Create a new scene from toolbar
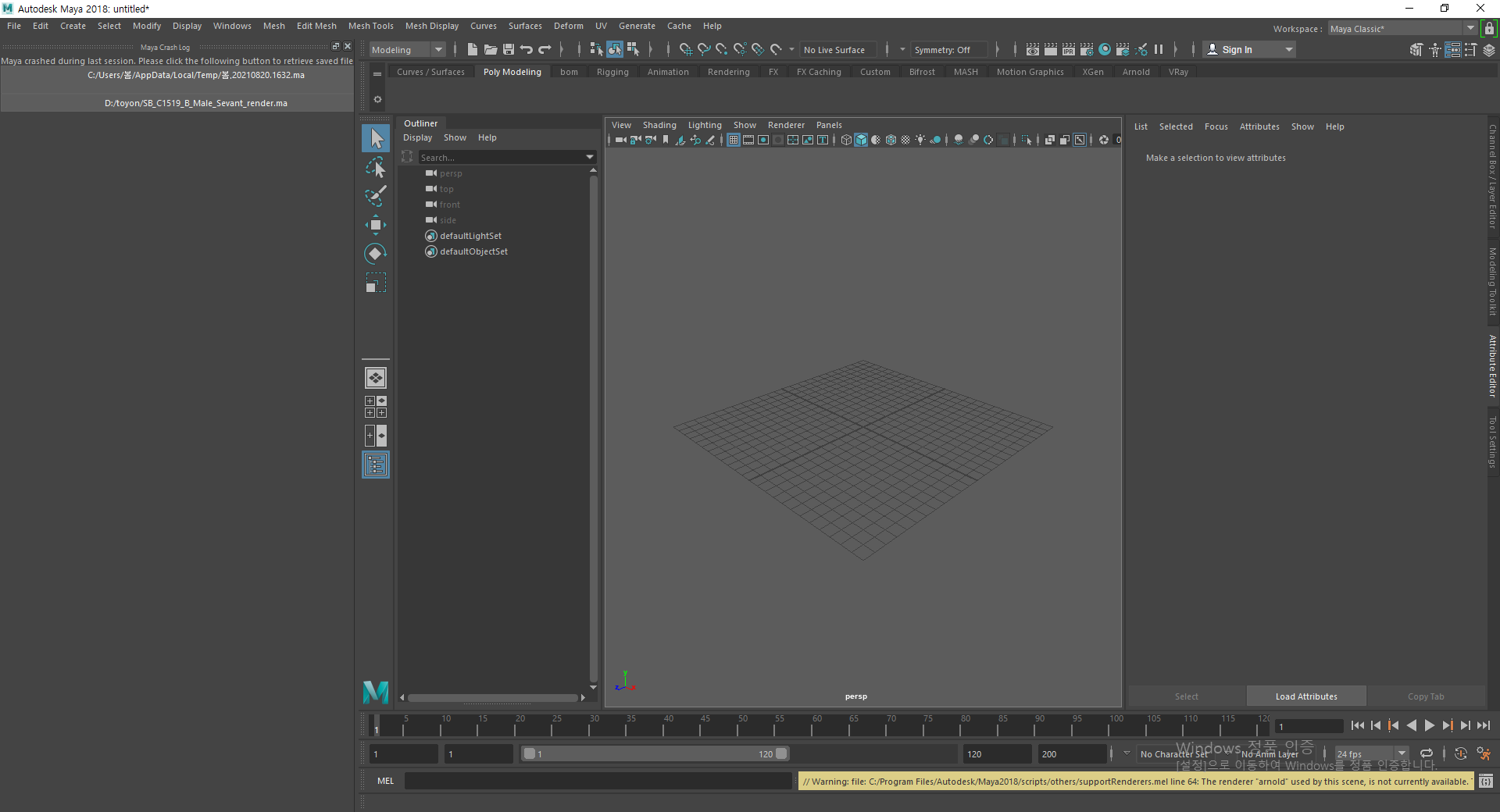 click(x=472, y=49)
